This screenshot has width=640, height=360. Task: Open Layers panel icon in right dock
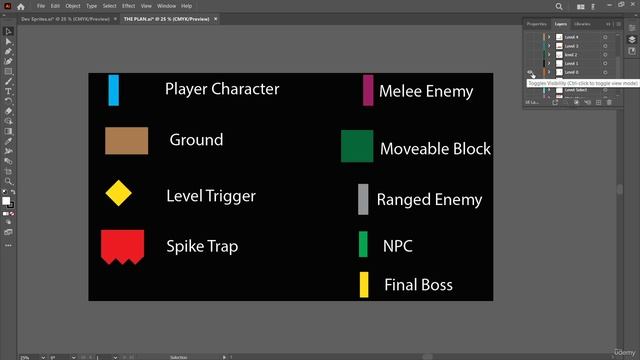pyautogui.click(x=632, y=39)
